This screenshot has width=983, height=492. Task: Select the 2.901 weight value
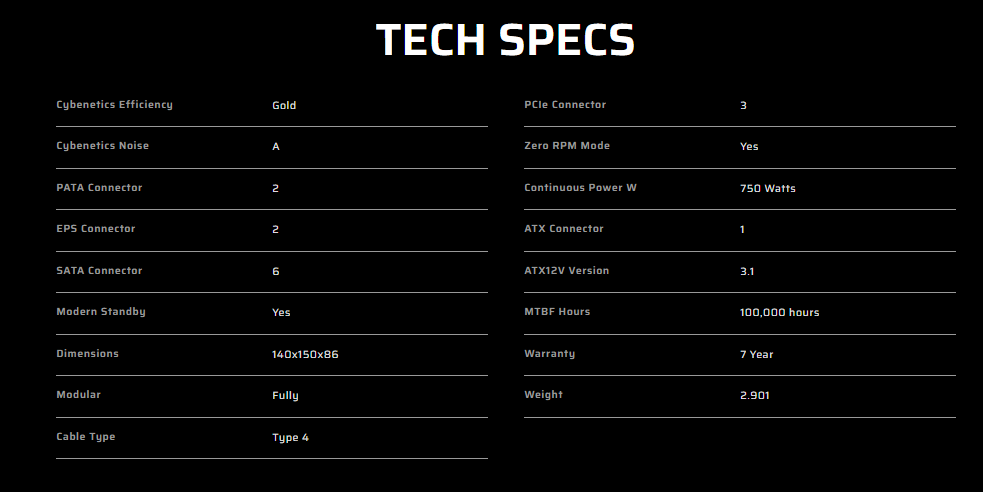click(x=755, y=396)
